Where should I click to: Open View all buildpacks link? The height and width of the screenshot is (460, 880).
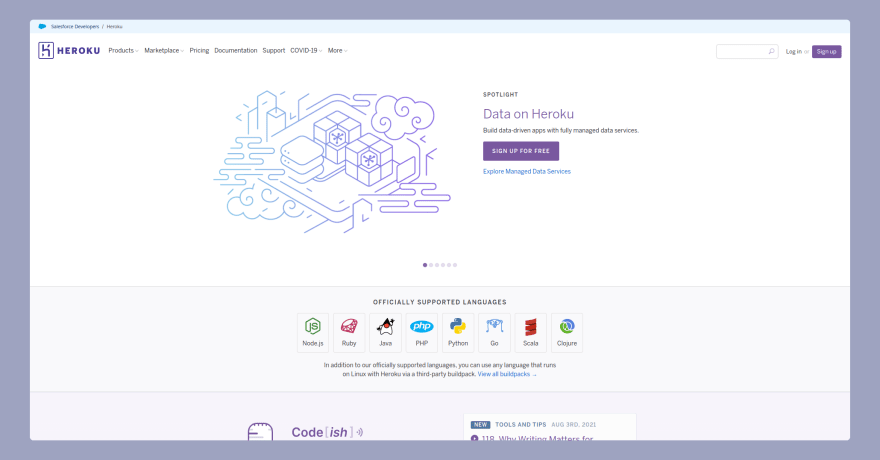[507, 374]
